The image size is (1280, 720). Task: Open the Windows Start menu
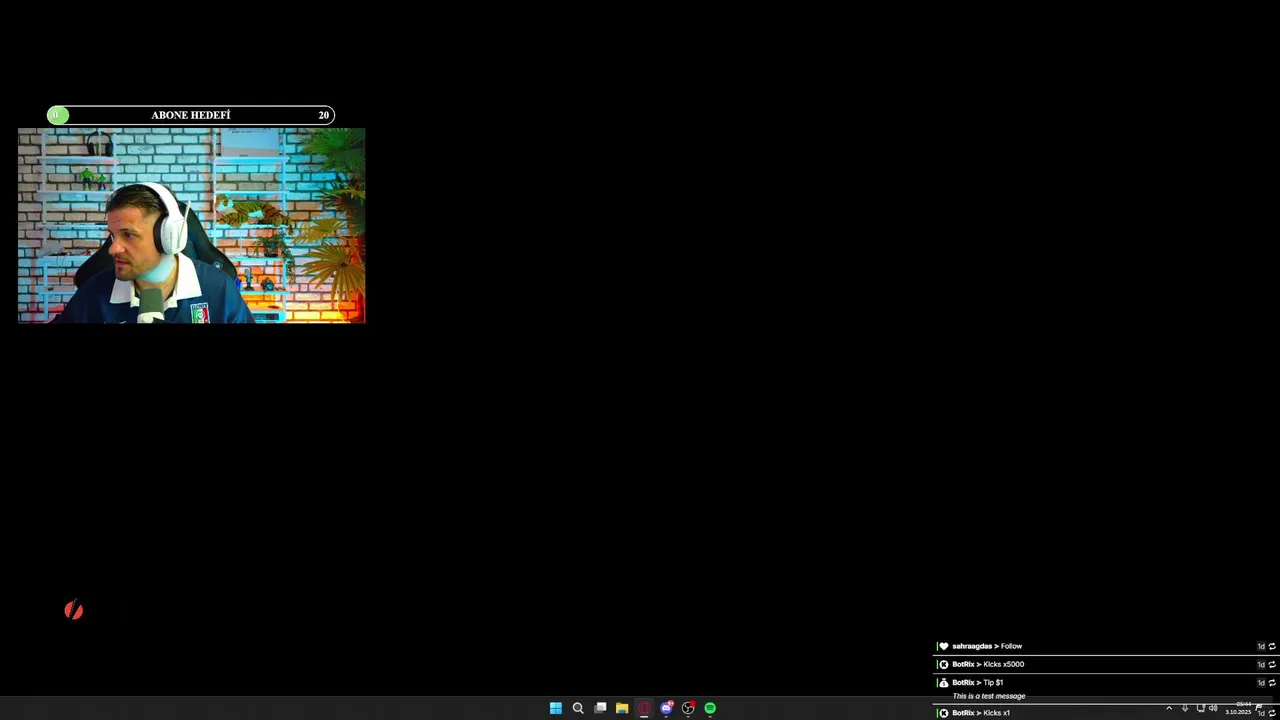coord(556,708)
